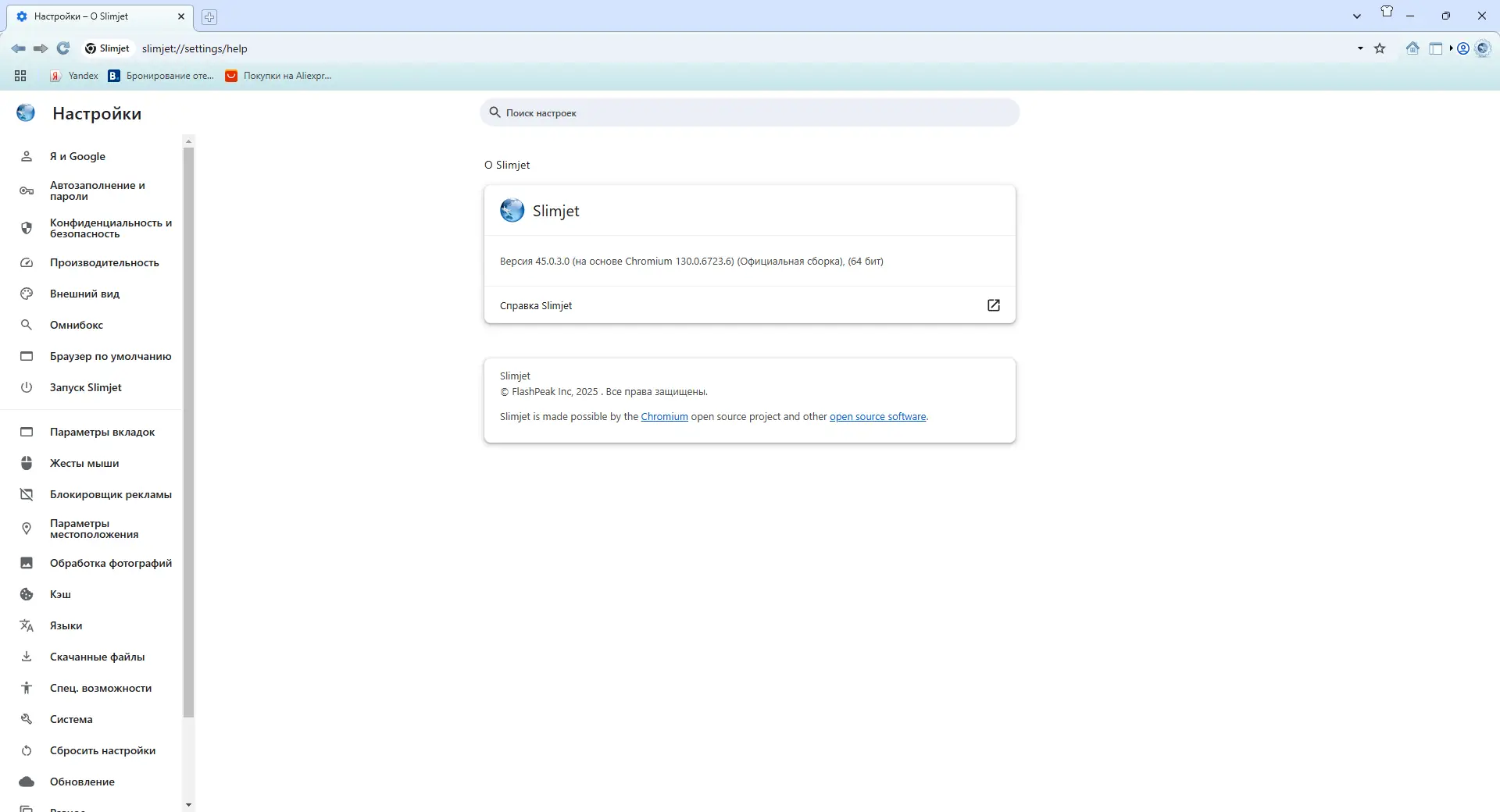The height and width of the screenshot is (812, 1500).
Task: Click the magnifier icon for Омнибокс
Action: click(x=27, y=325)
